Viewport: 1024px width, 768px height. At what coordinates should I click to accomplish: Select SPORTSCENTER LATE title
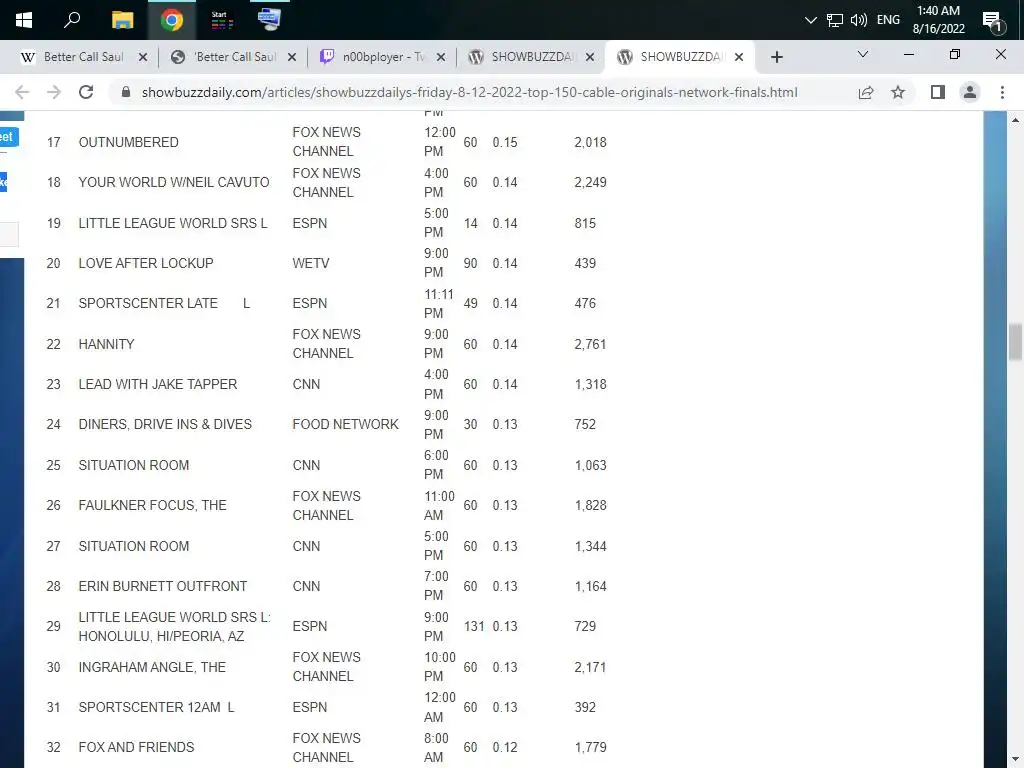click(x=164, y=303)
